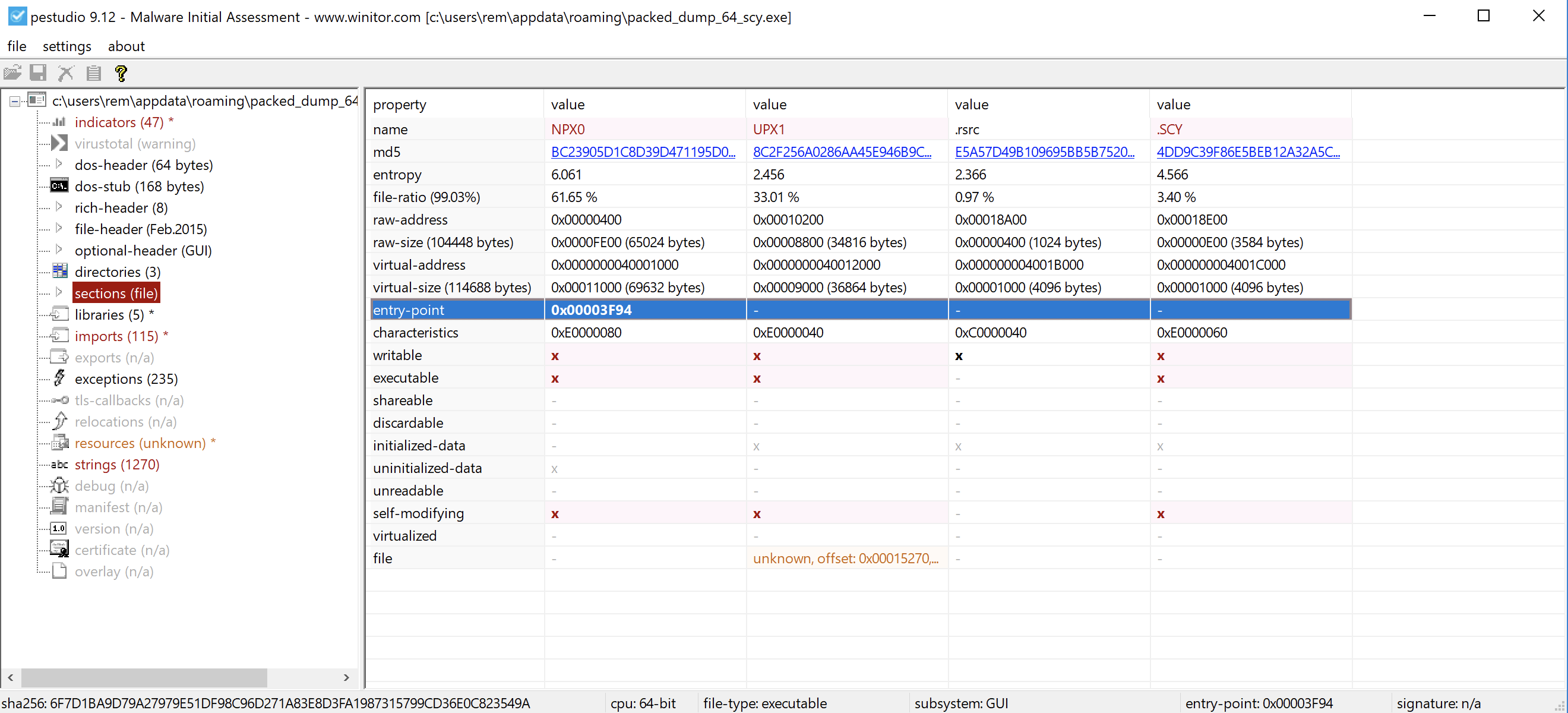Expand the sections (file) tree node
1568x713 pixels.
[59, 292]
